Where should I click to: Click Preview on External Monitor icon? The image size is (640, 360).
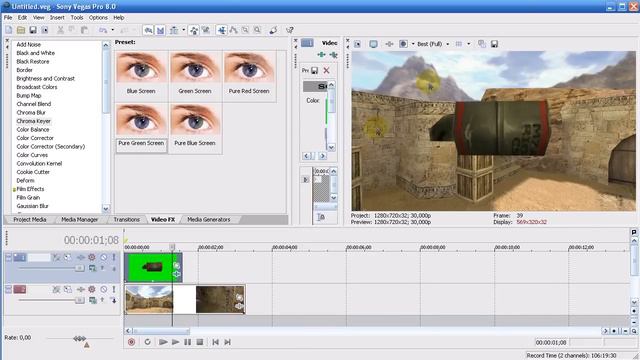tap(373, 44)
